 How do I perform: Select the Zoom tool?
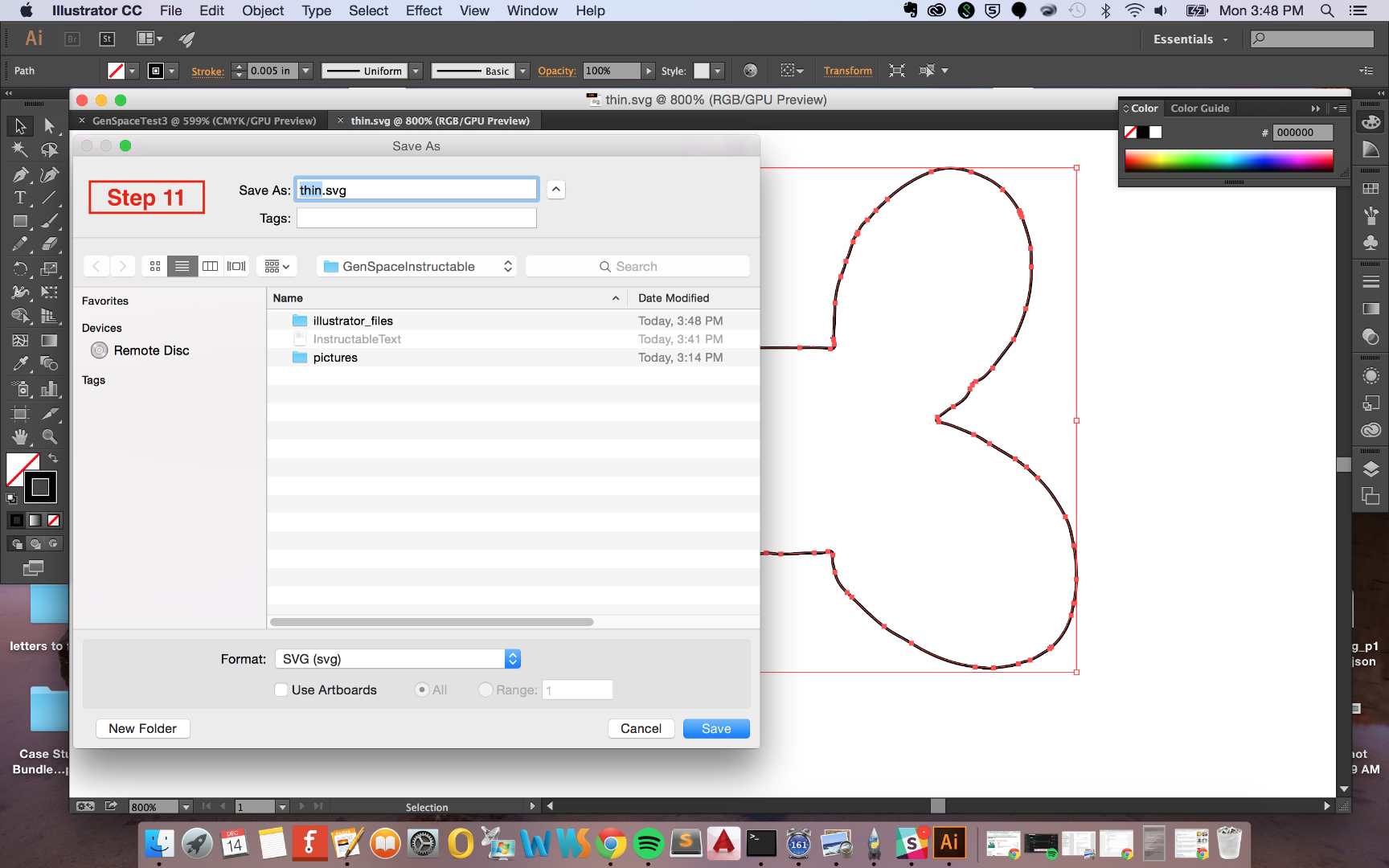click(50, 436)
